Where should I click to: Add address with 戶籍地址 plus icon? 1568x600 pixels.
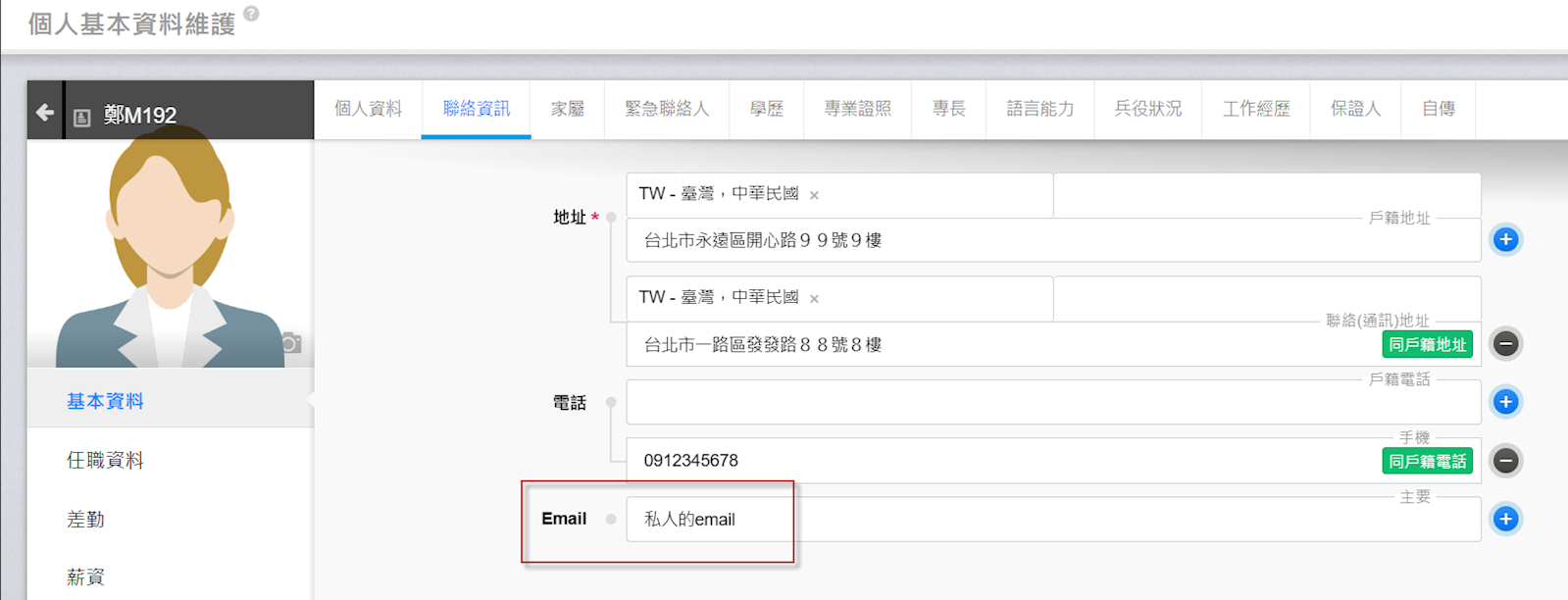[x=1505, y=240]
